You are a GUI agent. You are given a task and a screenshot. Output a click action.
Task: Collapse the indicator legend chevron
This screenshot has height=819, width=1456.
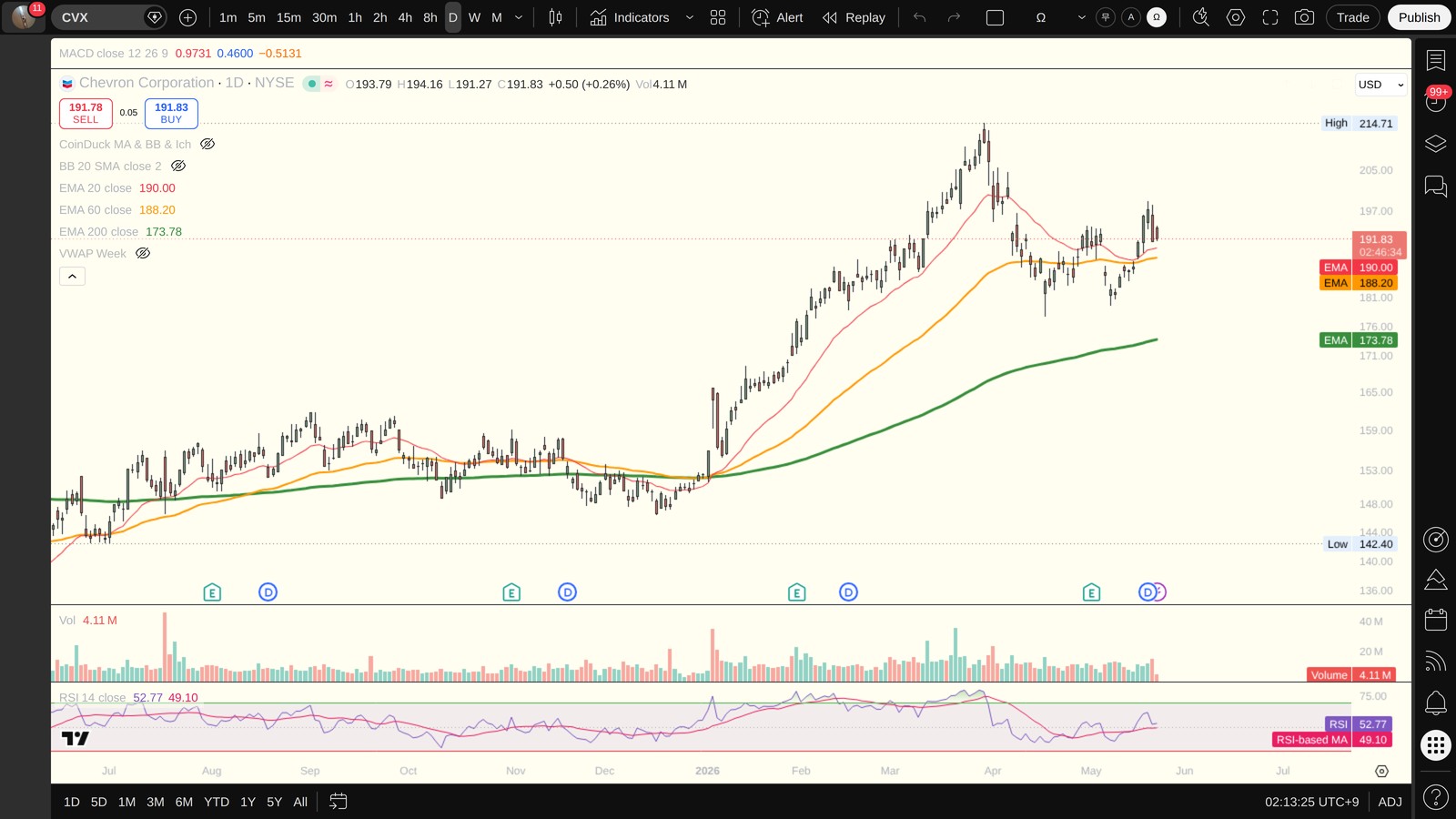[73, 276]
